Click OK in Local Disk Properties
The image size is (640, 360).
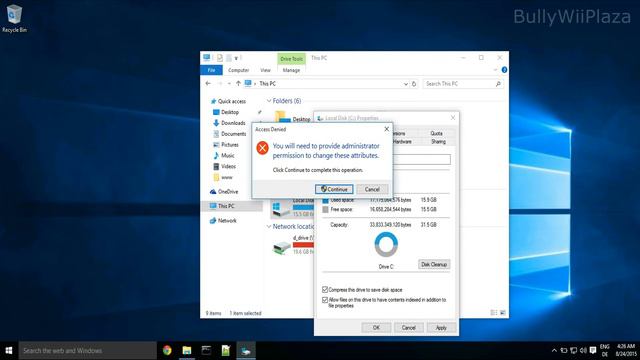coord(376,327)
